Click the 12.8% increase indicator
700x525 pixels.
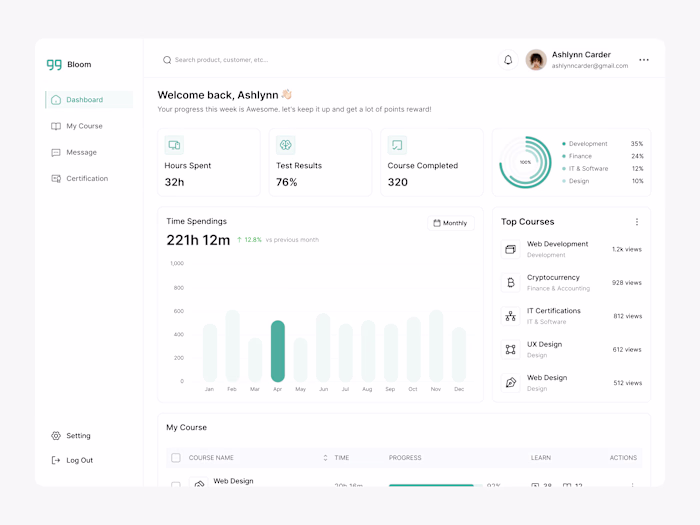249,240
